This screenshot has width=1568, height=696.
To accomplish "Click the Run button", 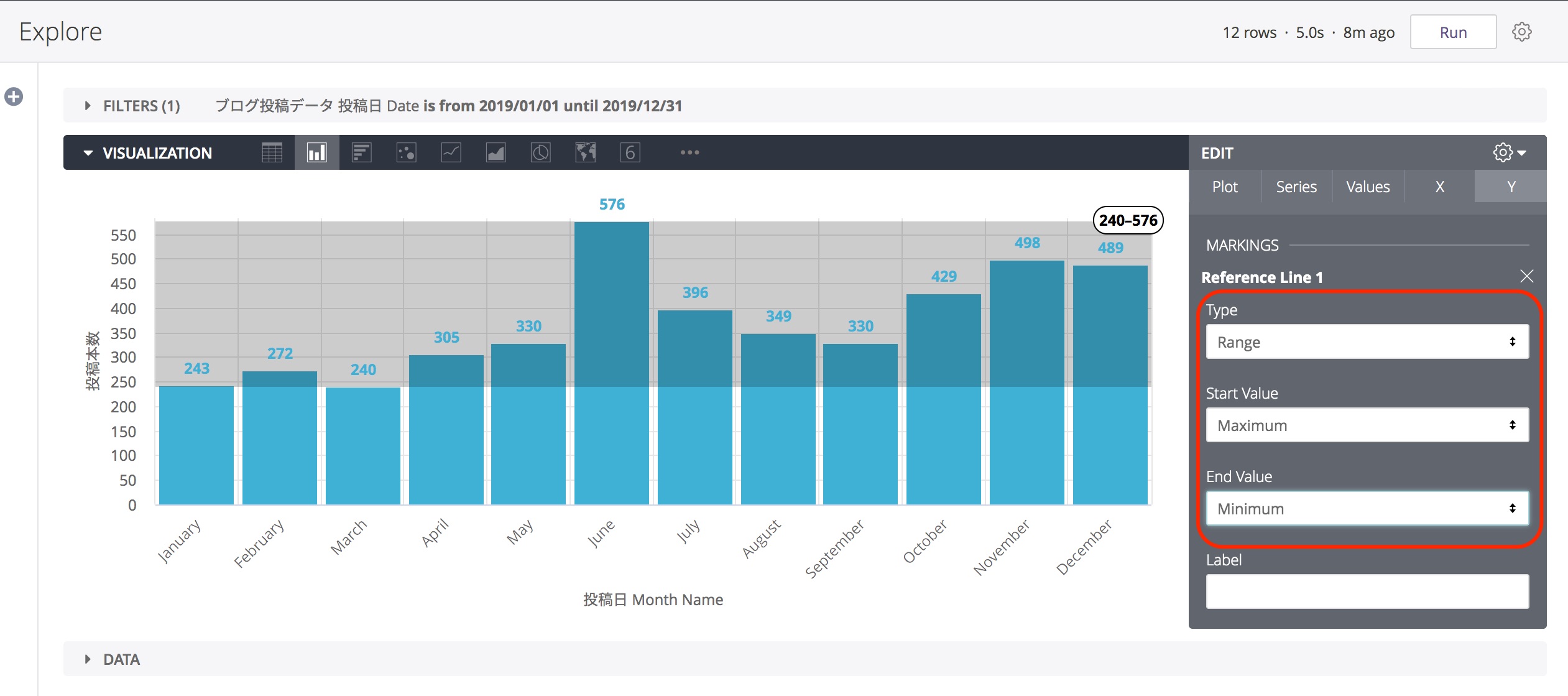I will click(x=1453, y=32).
